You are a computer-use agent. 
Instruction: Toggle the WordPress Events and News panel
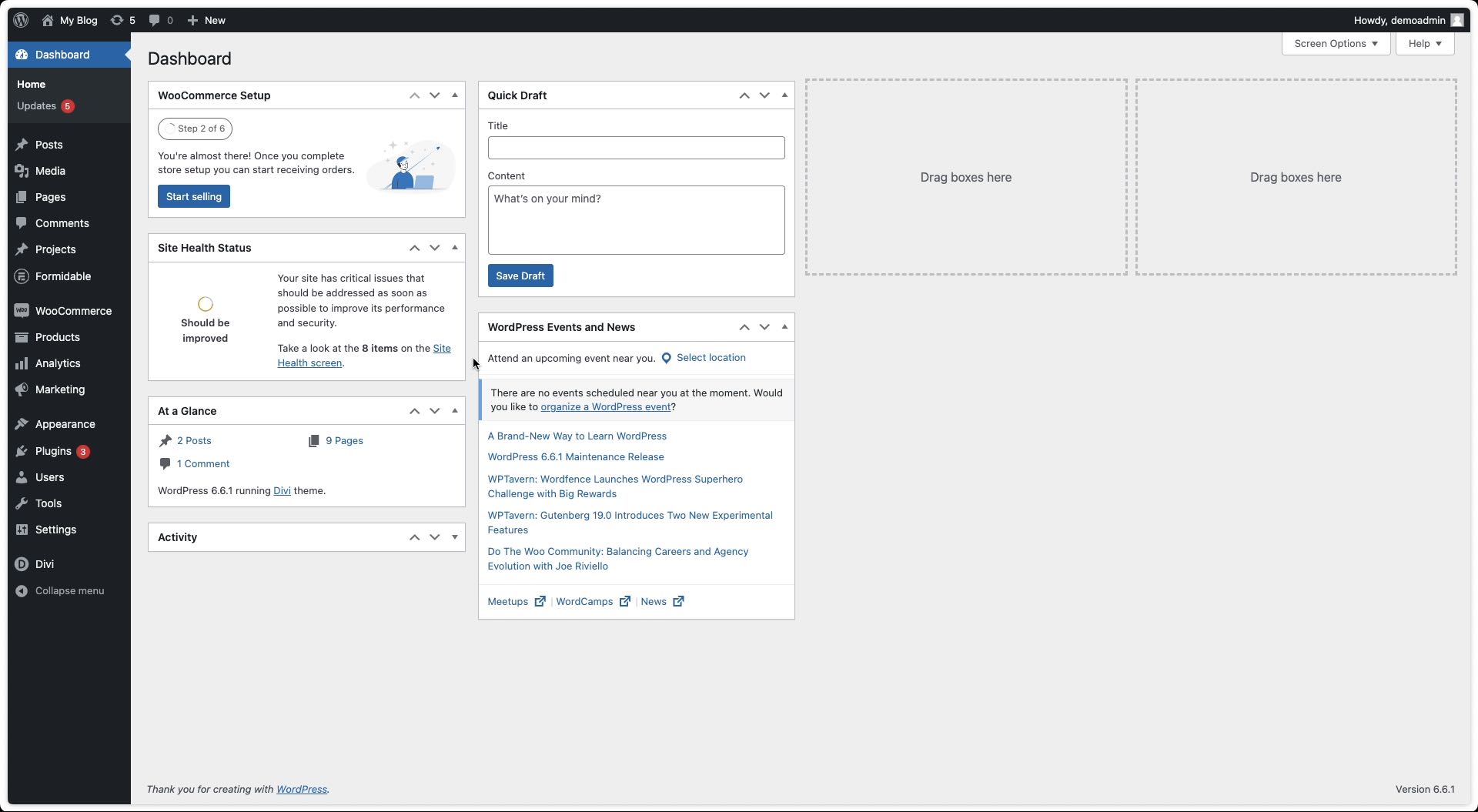[784, 327]
